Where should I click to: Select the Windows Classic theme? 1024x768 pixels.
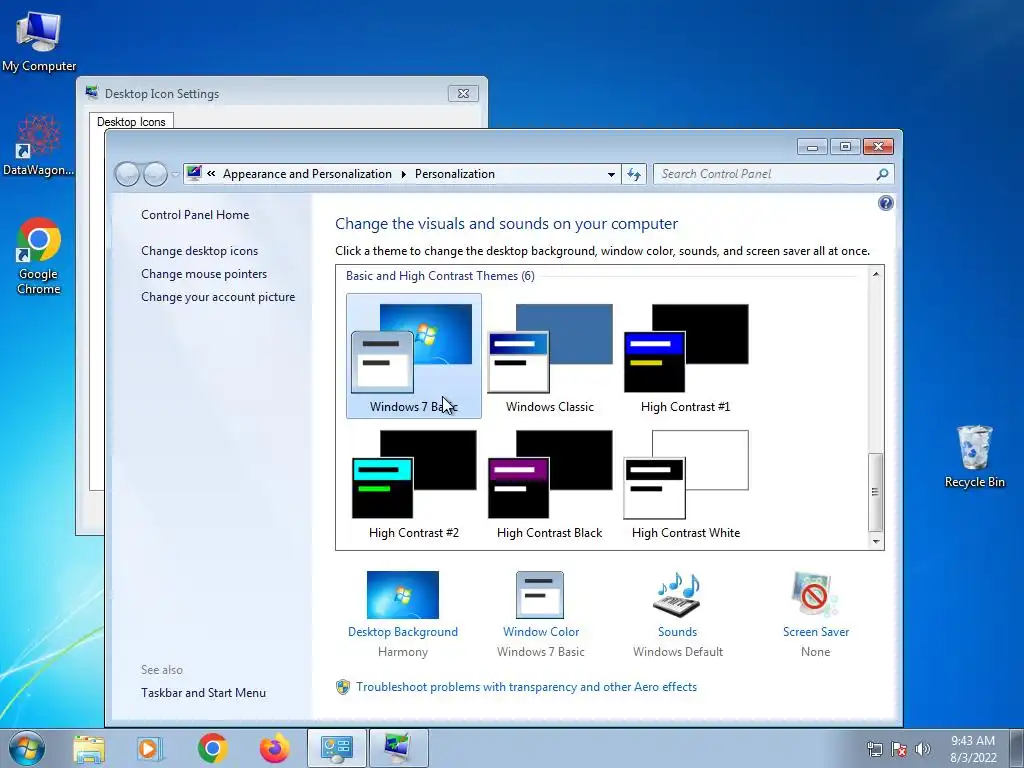(550, 356)
